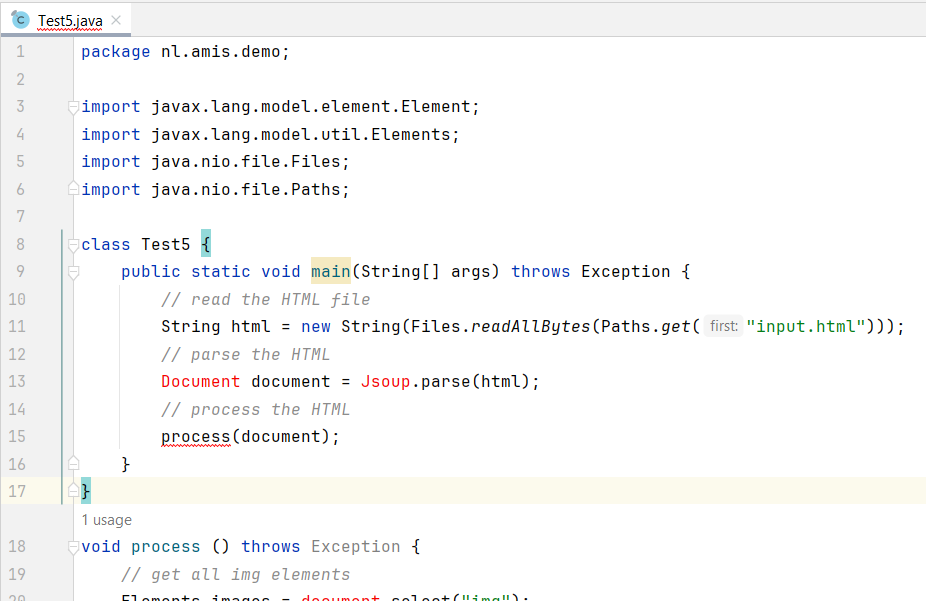Collapse the process method on line 18
The height and width of the screenshot is (601, 926).
click(72, 547)
